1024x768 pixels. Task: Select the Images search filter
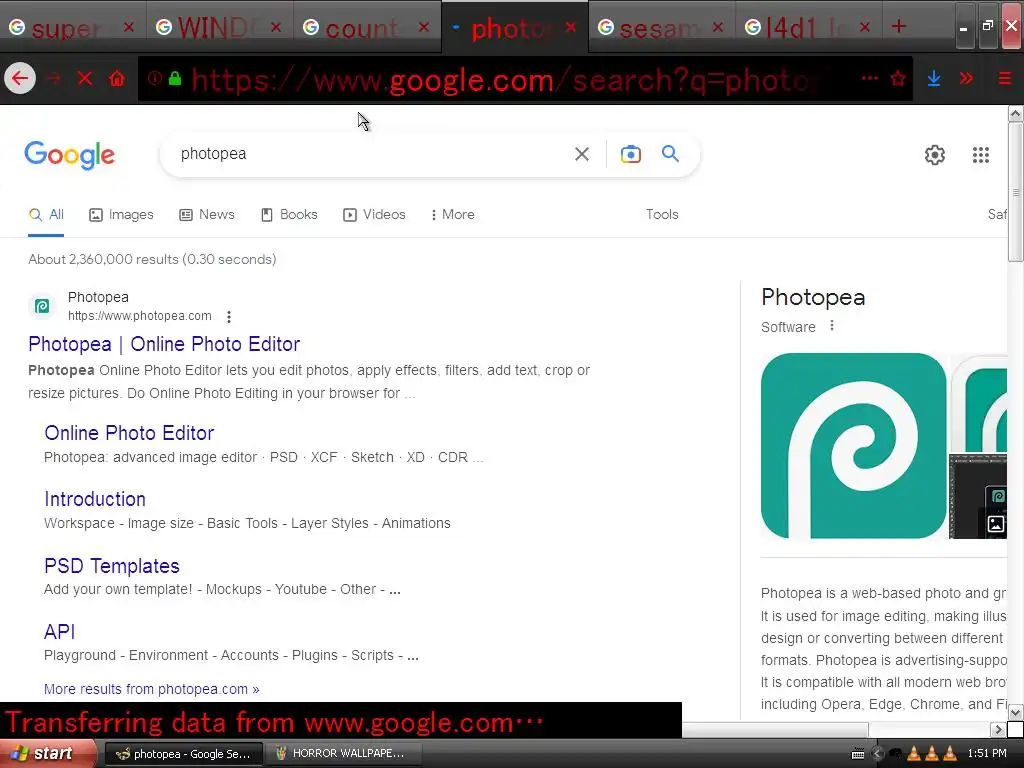coord(121,215)
